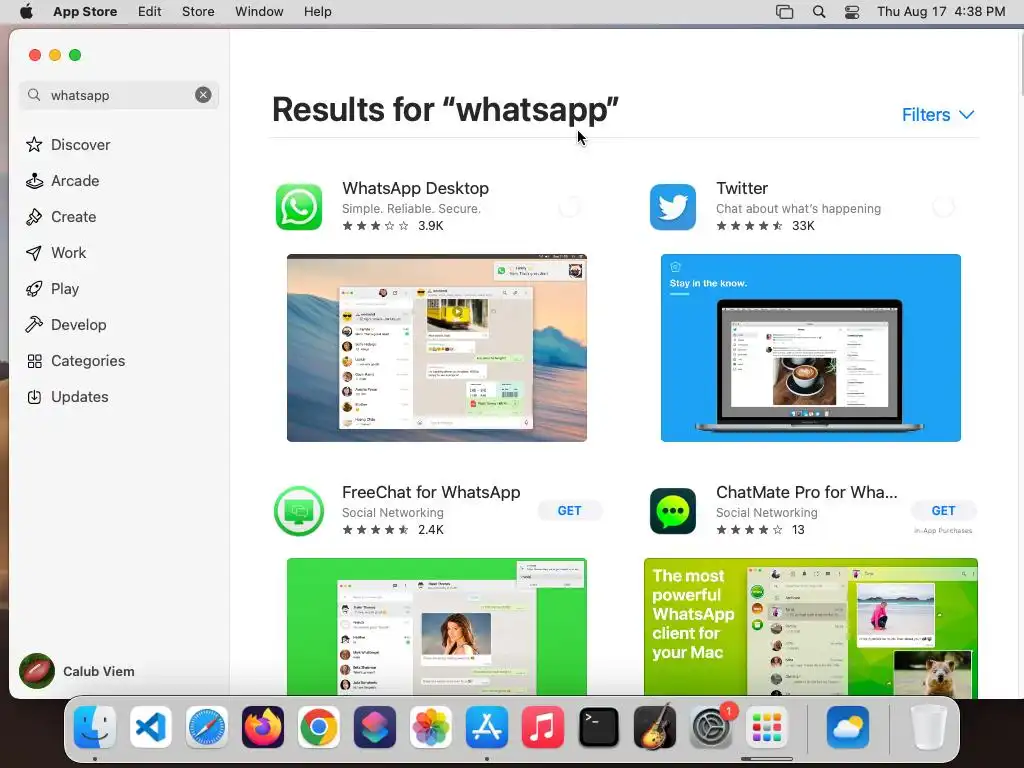Click the date and time in menu bar
This screenshot has height=768, width=1024.
pos(941,12)
